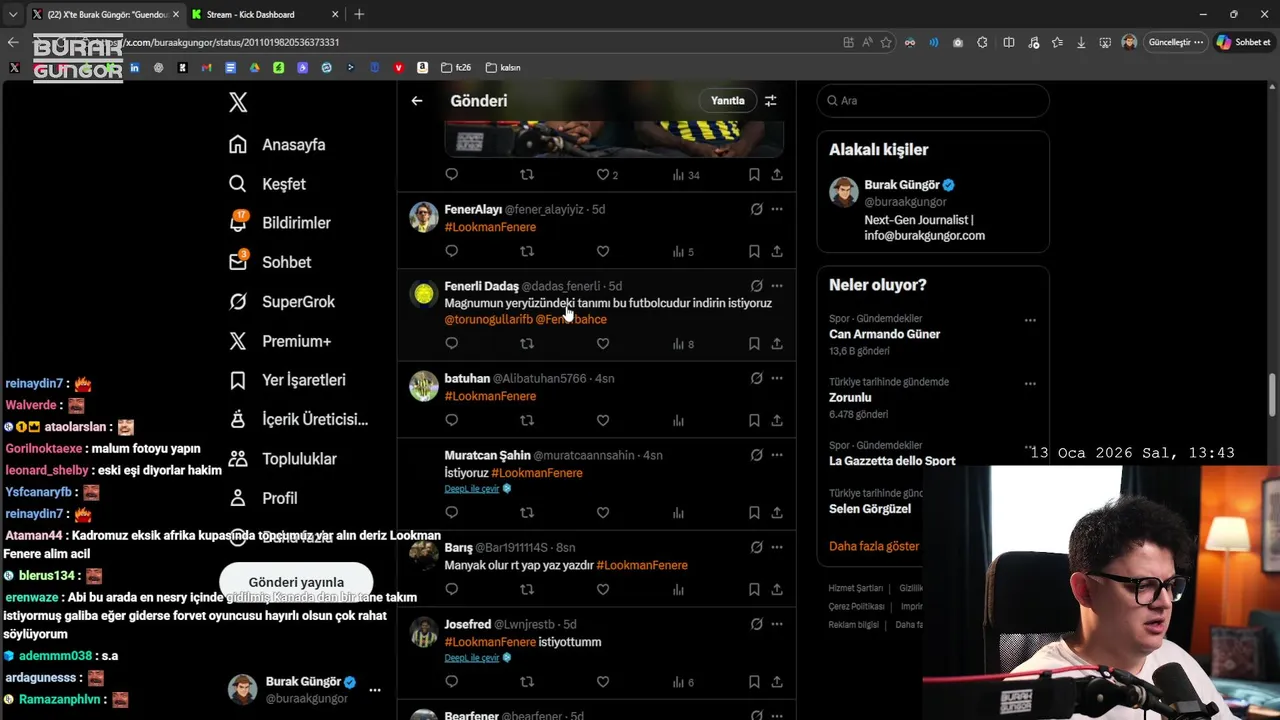The width and height of the screenshot is (1280, 720).
Task: Like FenerAlayı's post
Action: pyautogui.click(x=603, y=251)
